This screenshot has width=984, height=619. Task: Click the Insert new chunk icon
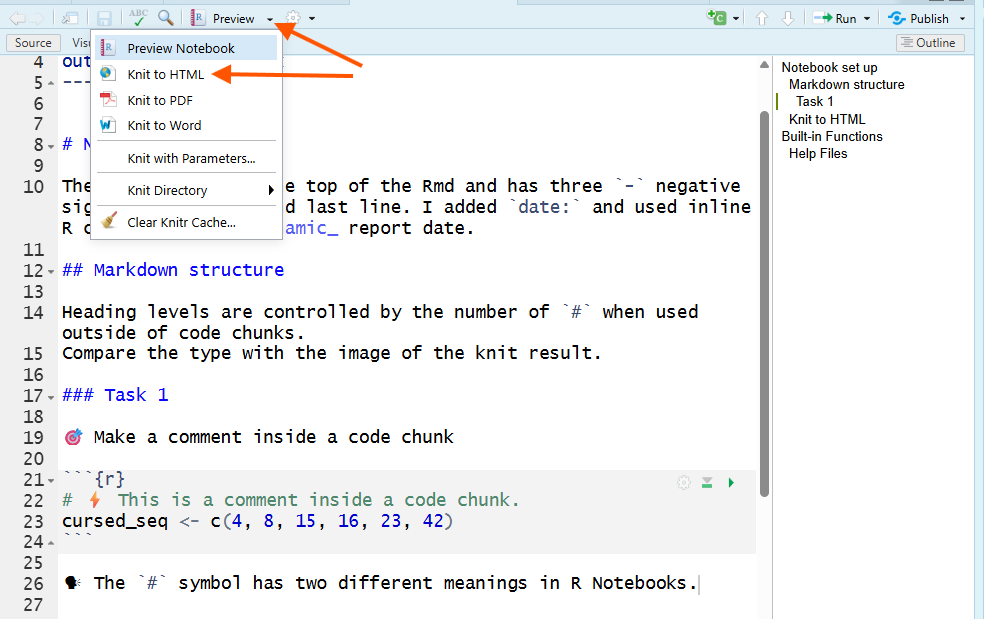(x=717, y=18)
